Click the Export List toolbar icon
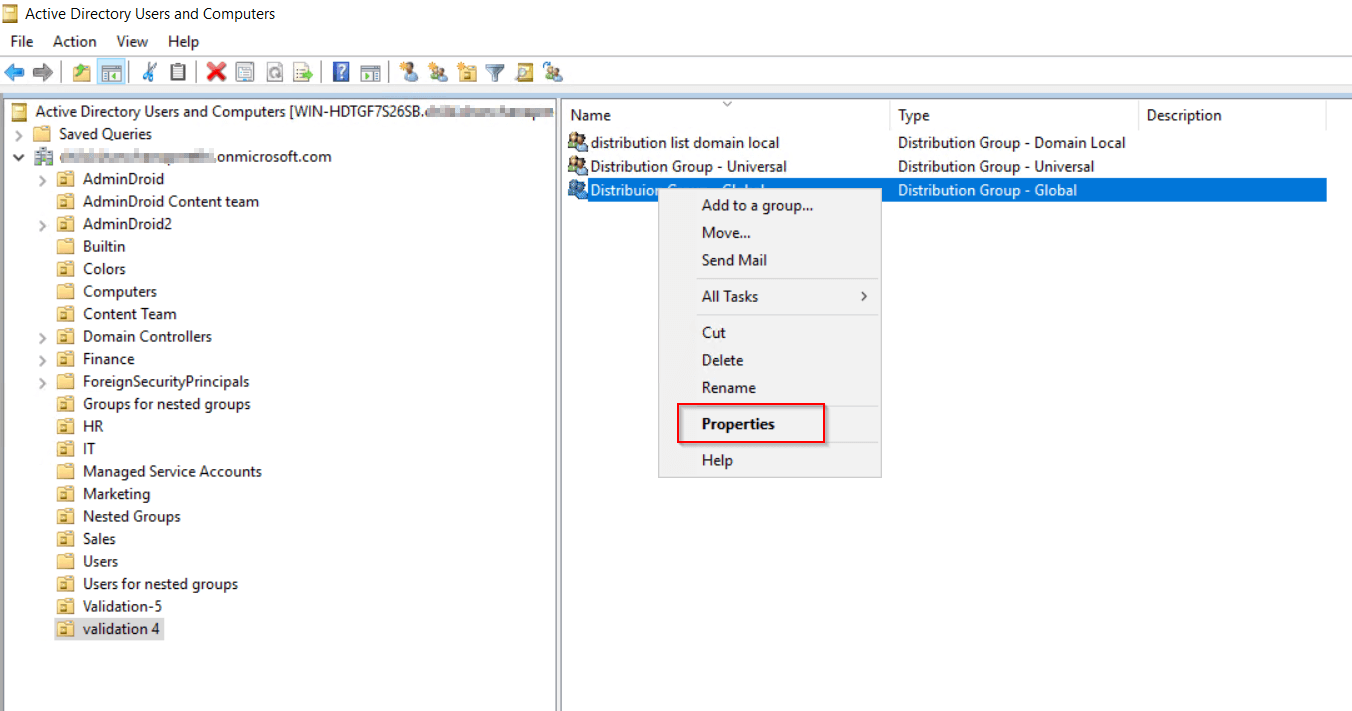This screenshot has width=1352, height=711. click(302, 72)
